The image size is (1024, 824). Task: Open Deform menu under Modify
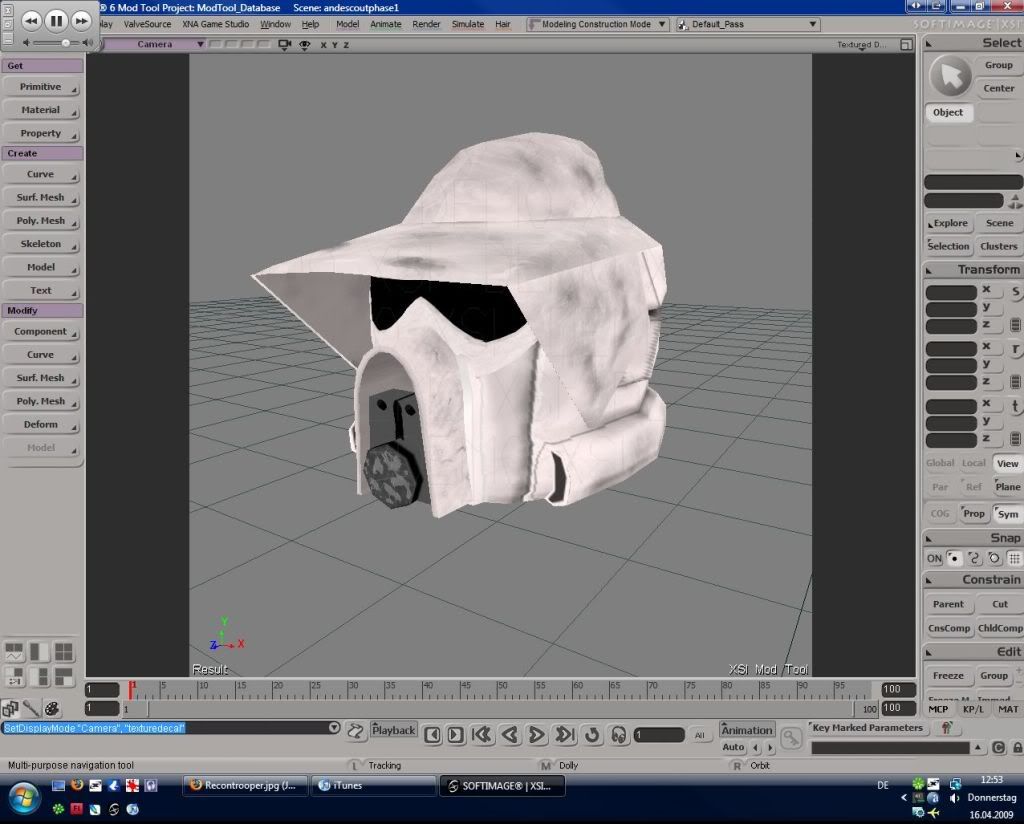point(41,424)
